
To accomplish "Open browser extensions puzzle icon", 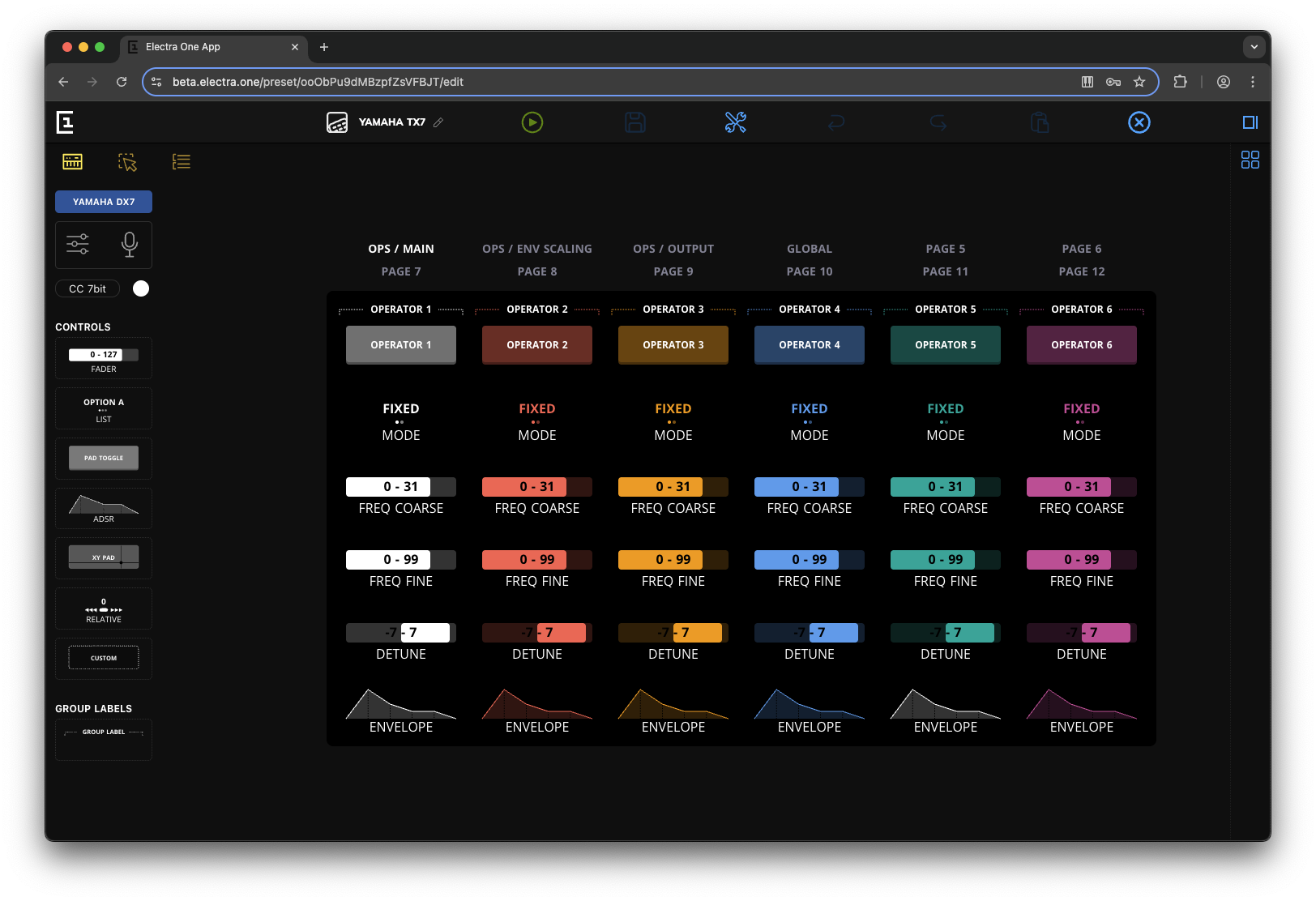I will pyautogui.click(x=1180, y=82).
